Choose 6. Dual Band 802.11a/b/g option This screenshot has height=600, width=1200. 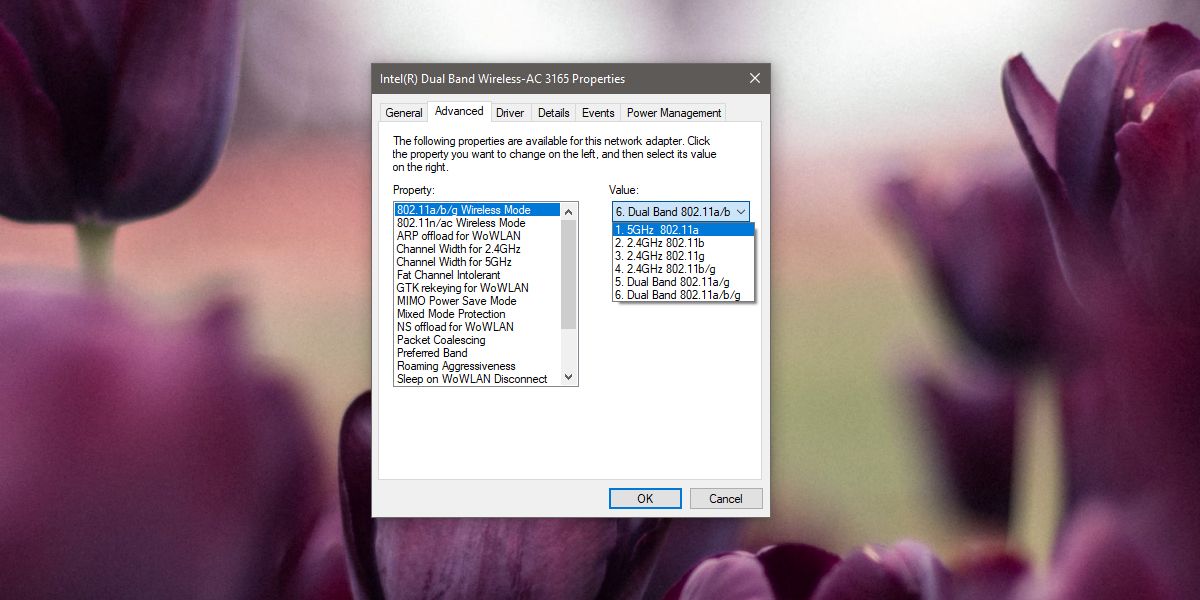(x=683, y=295)
